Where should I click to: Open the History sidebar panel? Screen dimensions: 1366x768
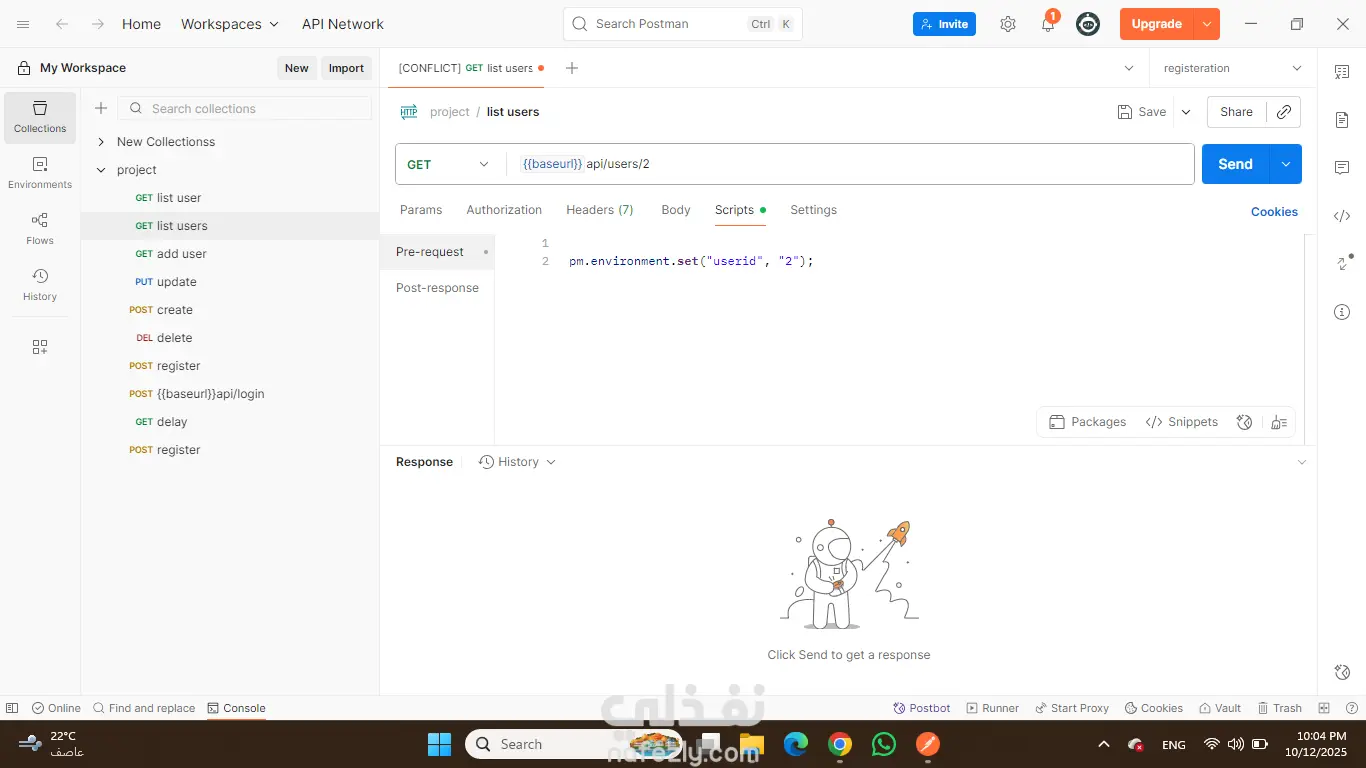click(x=40, y=285)
